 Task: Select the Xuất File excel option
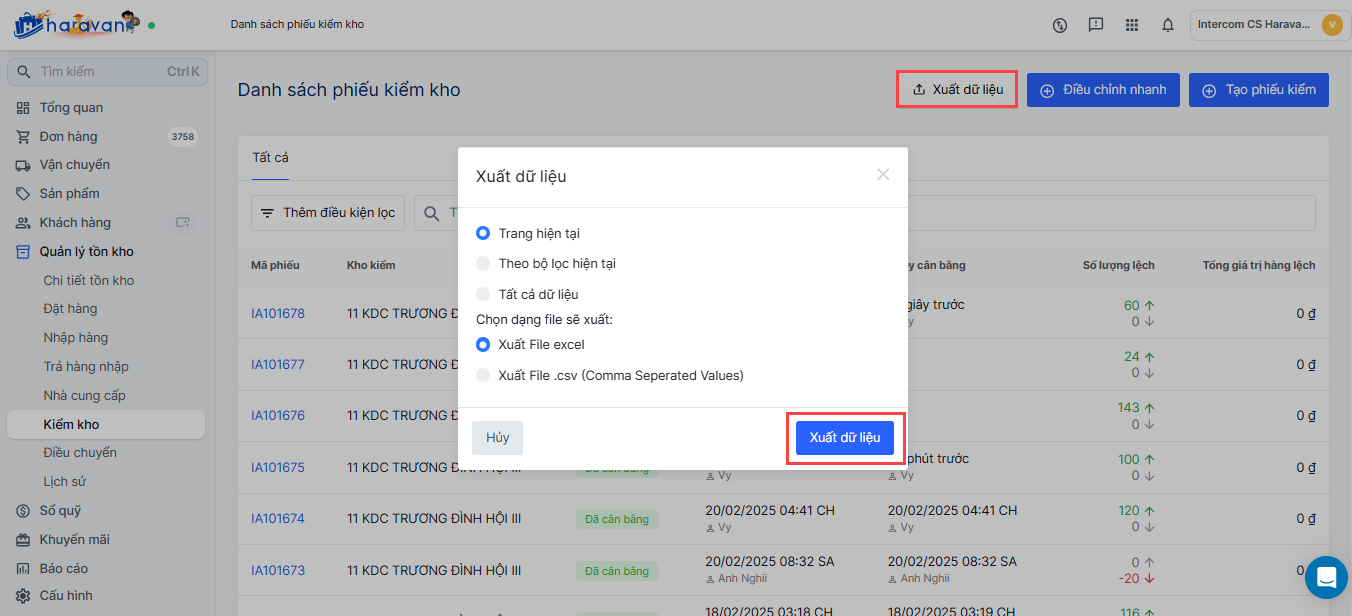pyautogui.click(x=483, y=345)
